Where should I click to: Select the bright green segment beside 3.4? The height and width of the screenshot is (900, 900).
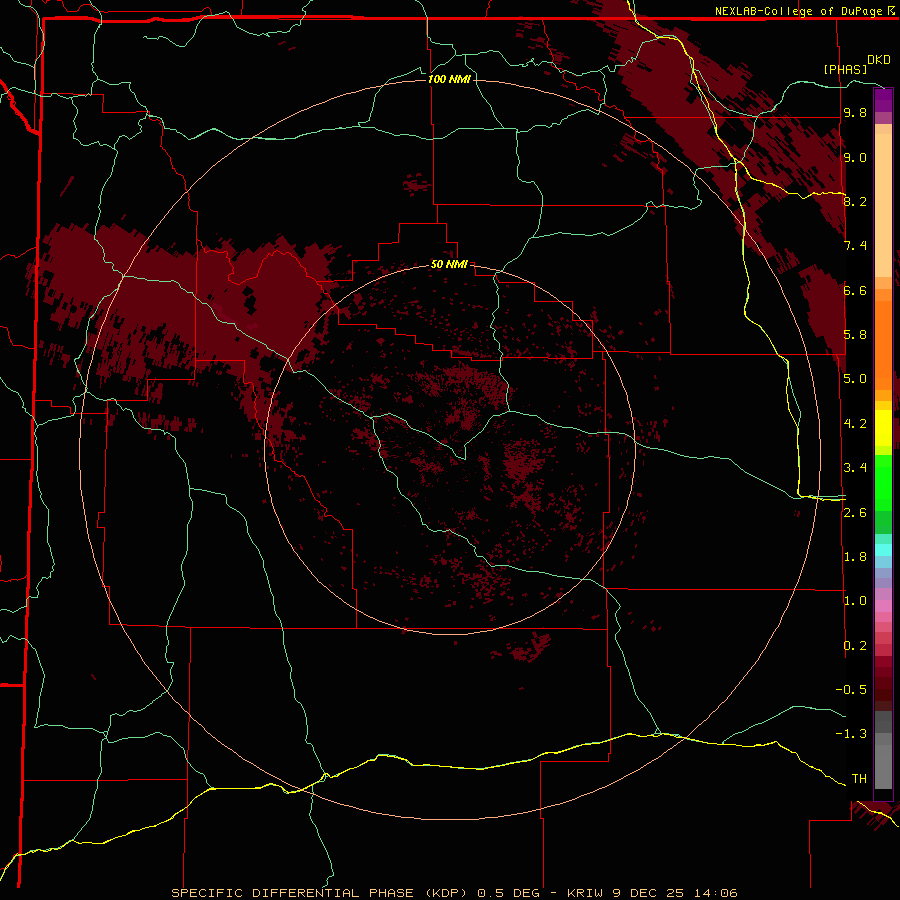(883, 482)
